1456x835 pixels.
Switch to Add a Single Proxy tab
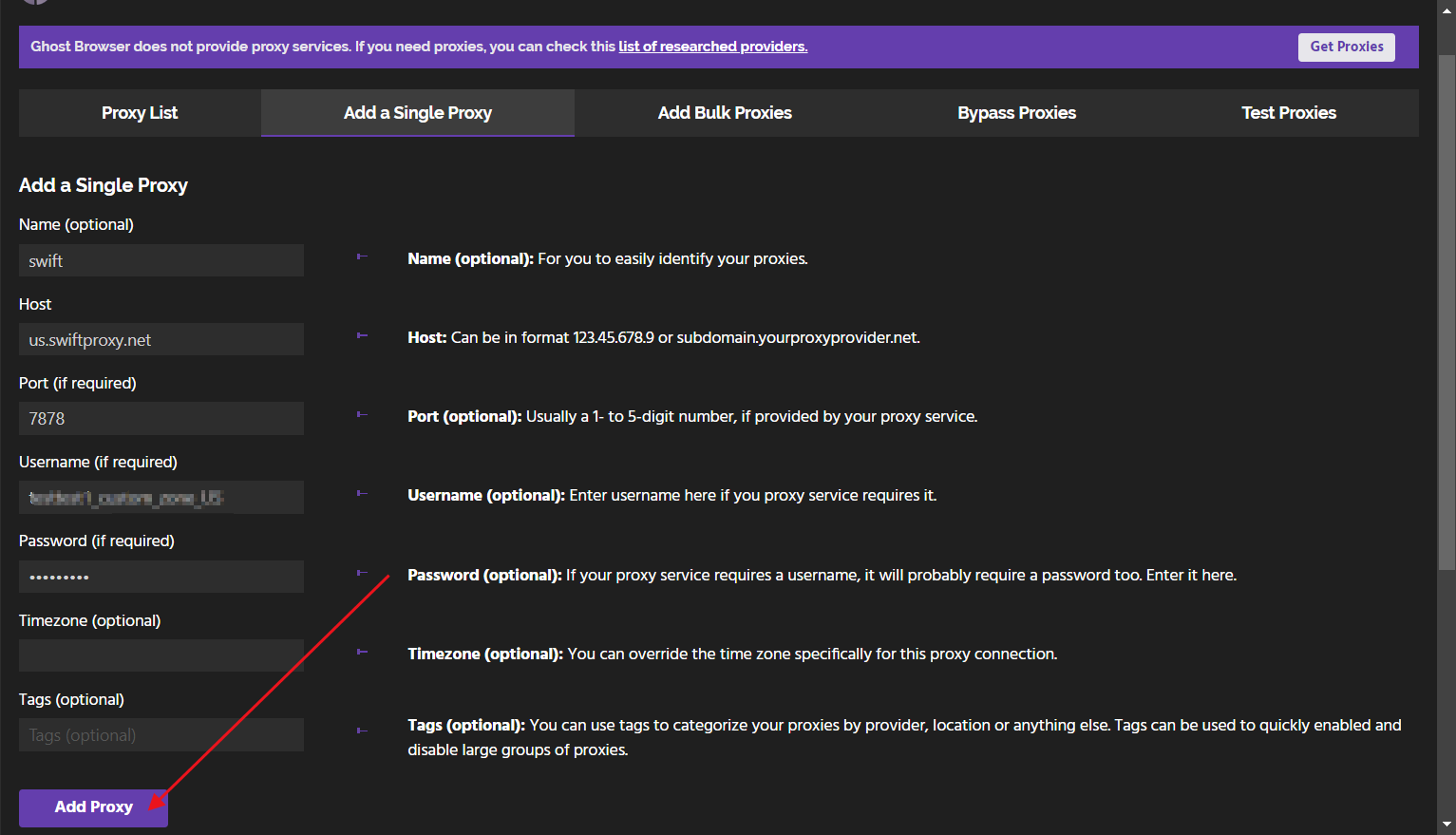point(417,113)
